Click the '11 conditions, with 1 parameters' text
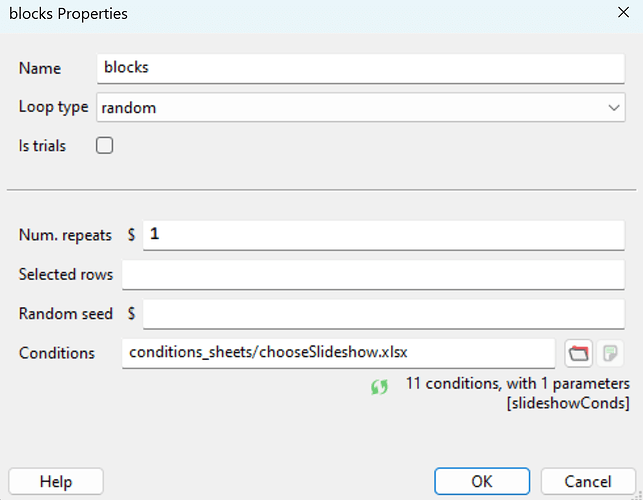This screenshot has height=500, width=643. 517,383
